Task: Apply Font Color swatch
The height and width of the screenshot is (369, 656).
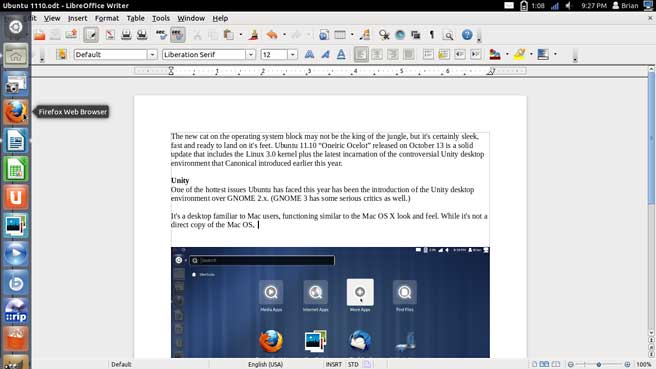Action: coord(495,54)
